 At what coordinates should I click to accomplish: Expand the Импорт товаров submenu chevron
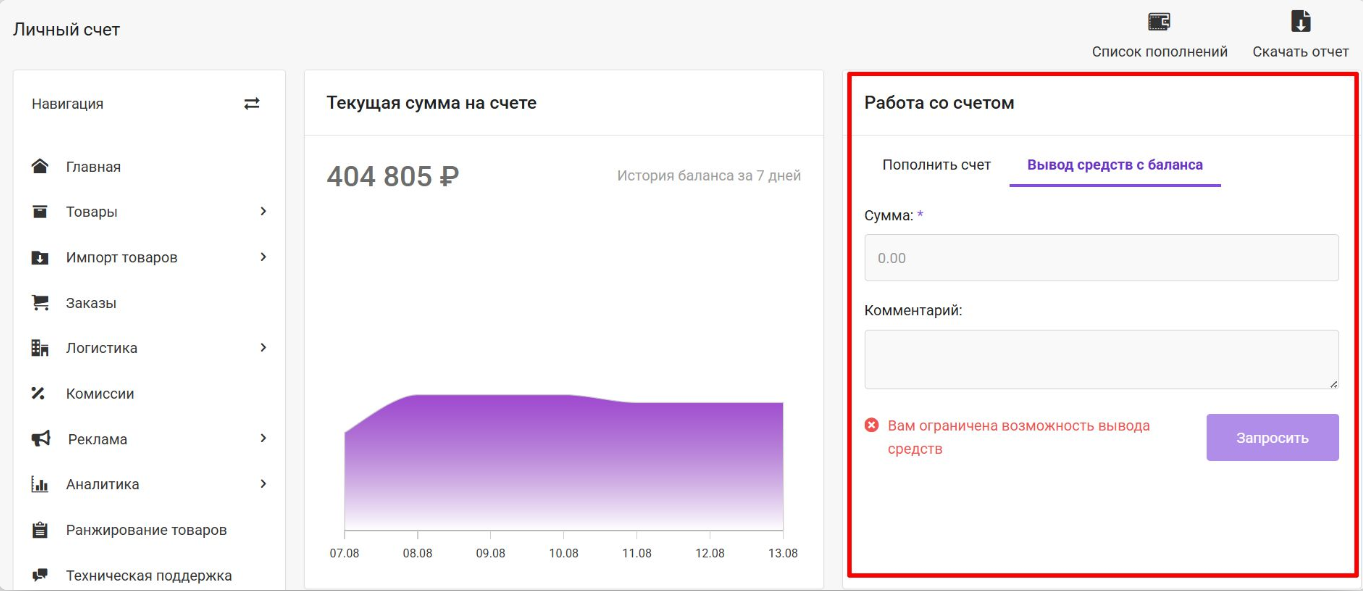point(263,257)
